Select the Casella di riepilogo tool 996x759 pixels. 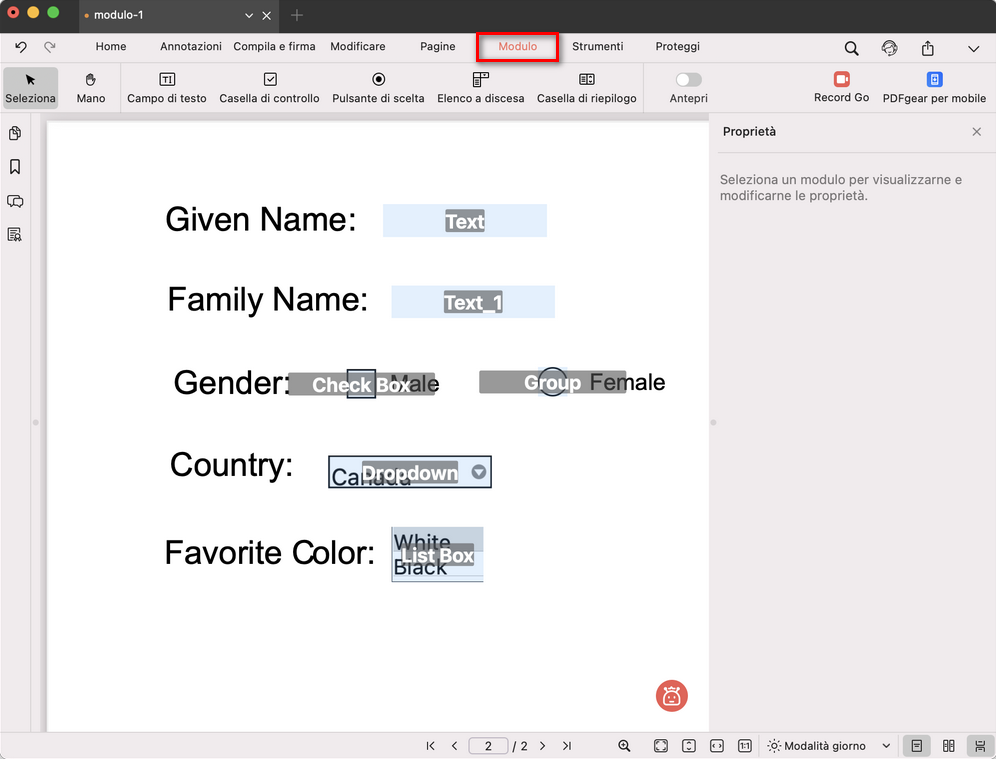tap(586, 88)
